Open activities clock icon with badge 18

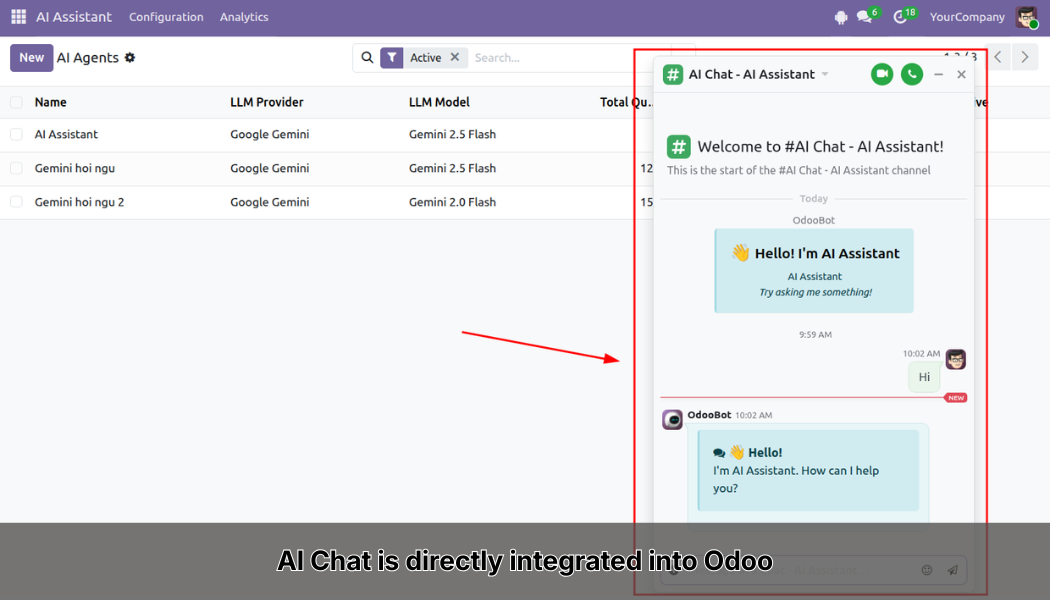(x=901, y=17)
